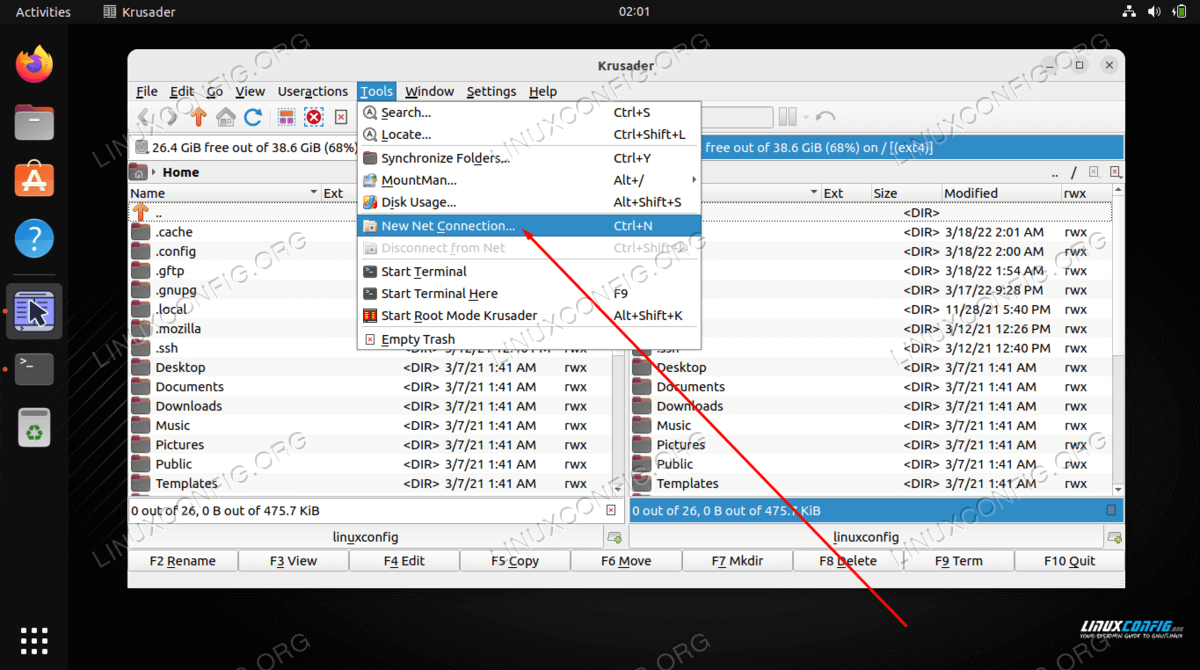
Task: Open the Useractions menu
Action: click(313, 91)
